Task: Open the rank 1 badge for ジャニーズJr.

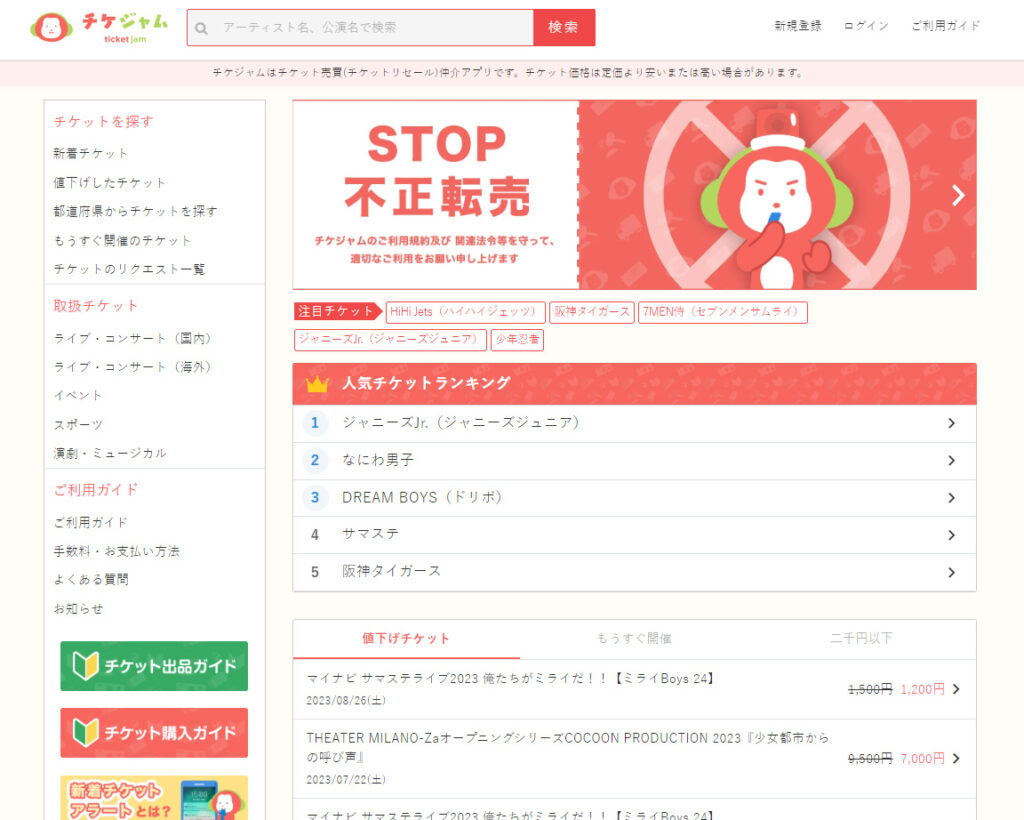Action: click(315, 423)
